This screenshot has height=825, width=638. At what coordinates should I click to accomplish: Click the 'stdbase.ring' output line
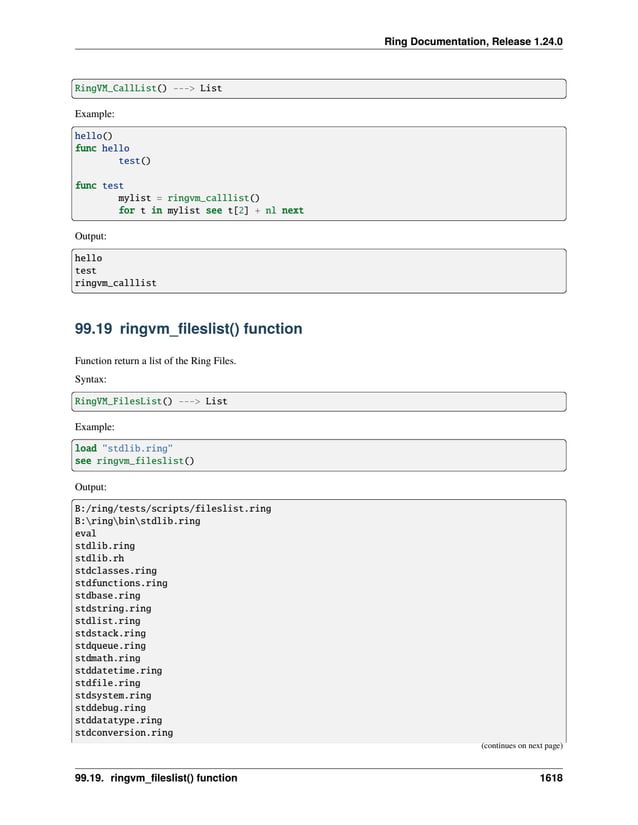click(x=107, y=596)
